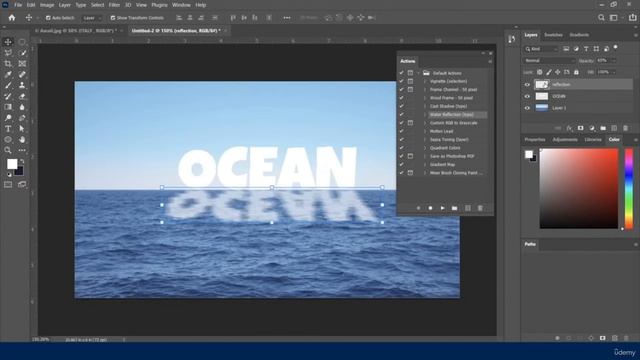The width and height of the screenshot is (640, 360).
Task: Hide the reflection layer
Action: point(527,84)
